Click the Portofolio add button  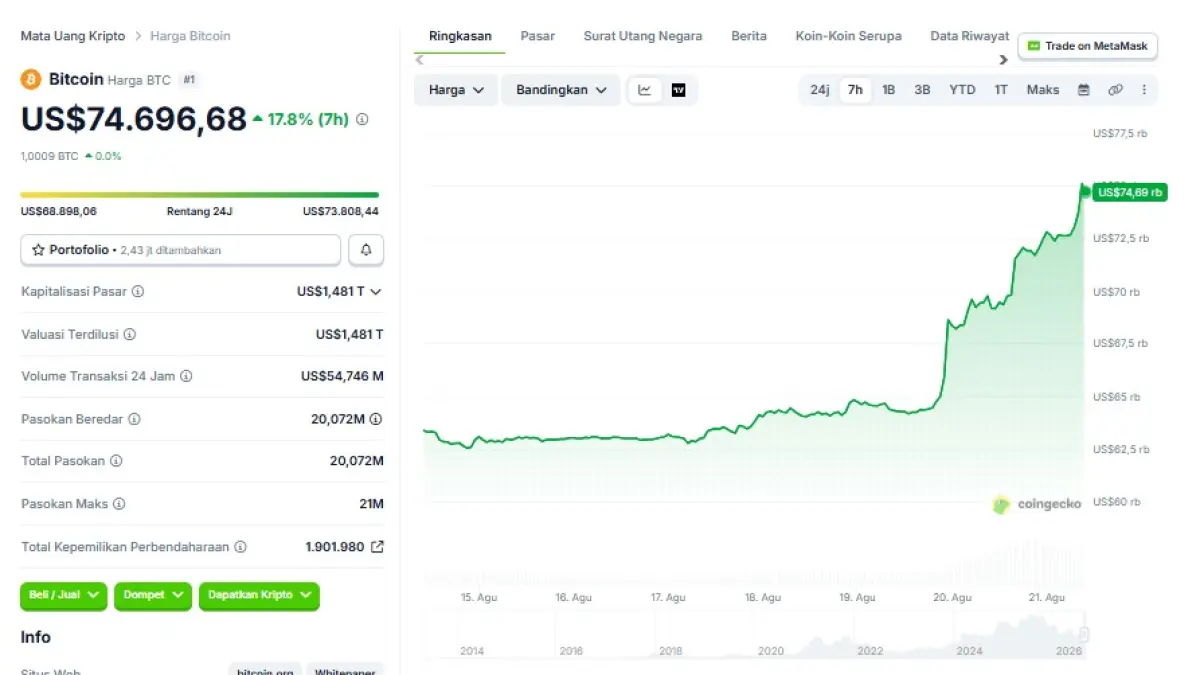(x=181, y=250)
